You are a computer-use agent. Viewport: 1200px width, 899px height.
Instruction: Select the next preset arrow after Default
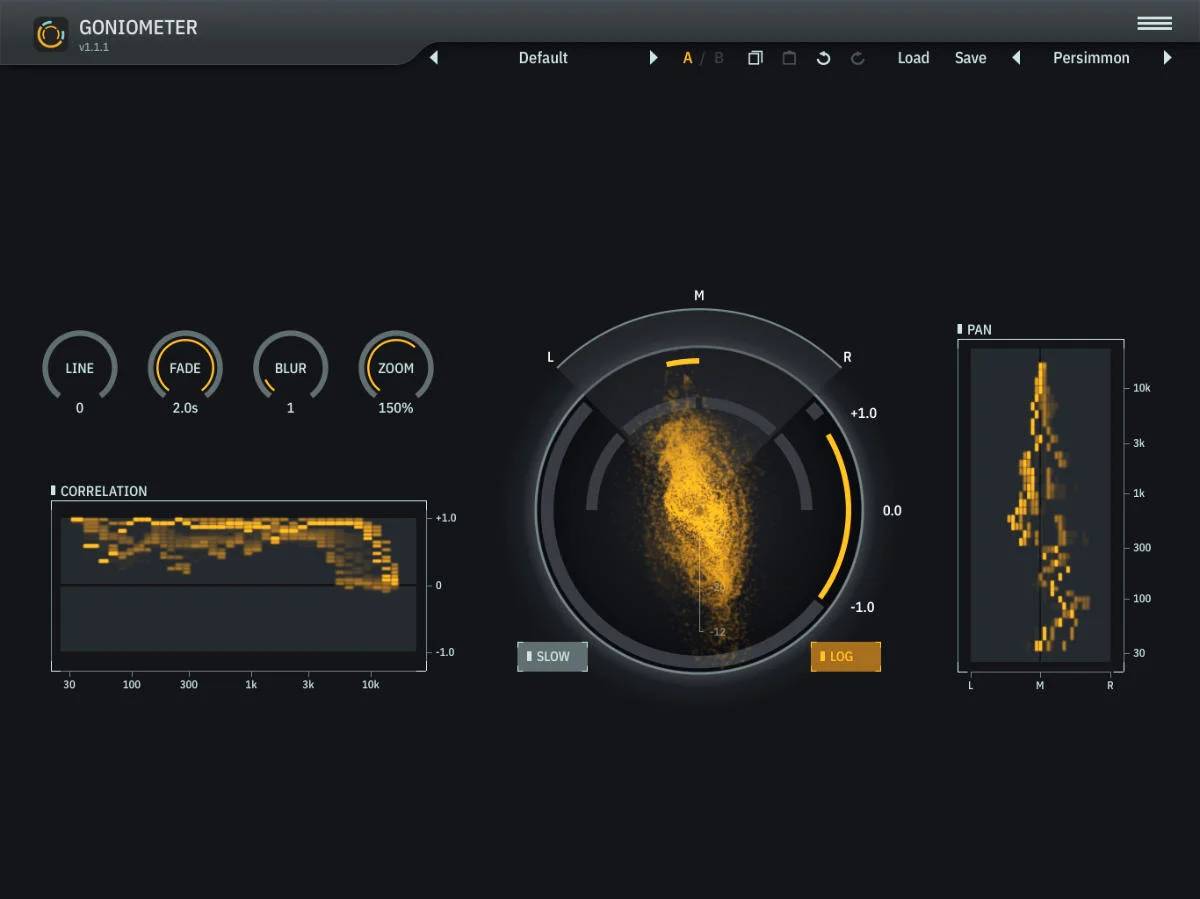click(654, 58)
